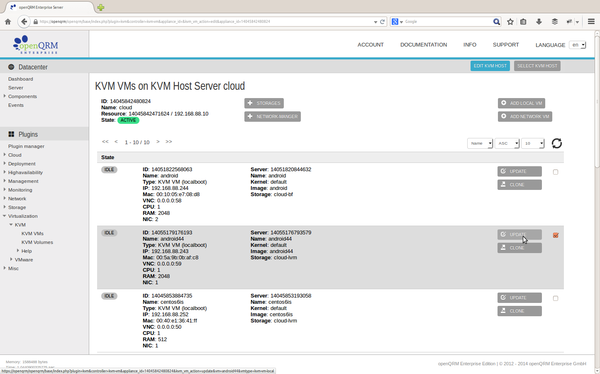This screenshot has height=374, width=600.
Task: Click UPDATE for the android44 VM
Action: pos(519,235)
